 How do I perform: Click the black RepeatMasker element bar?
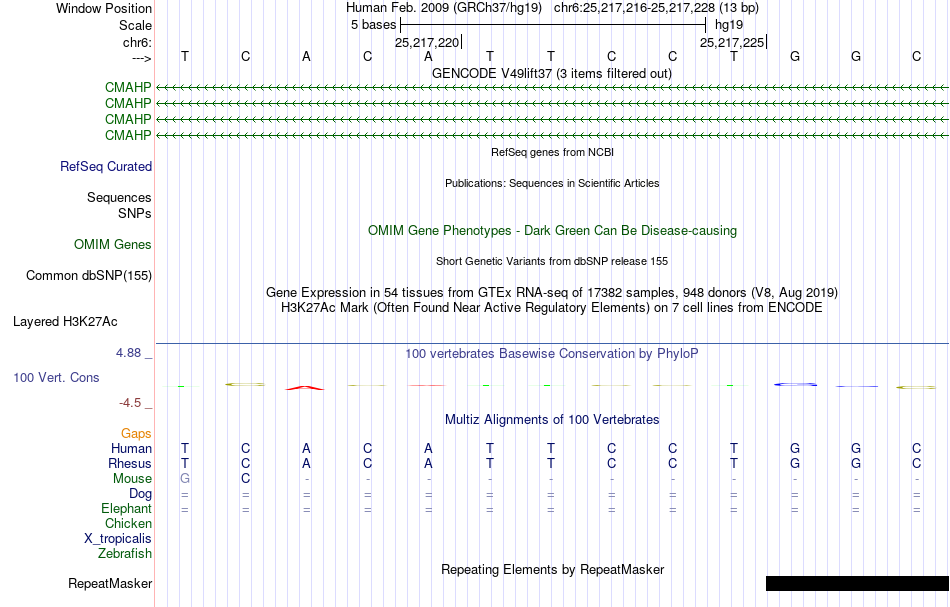857,583
